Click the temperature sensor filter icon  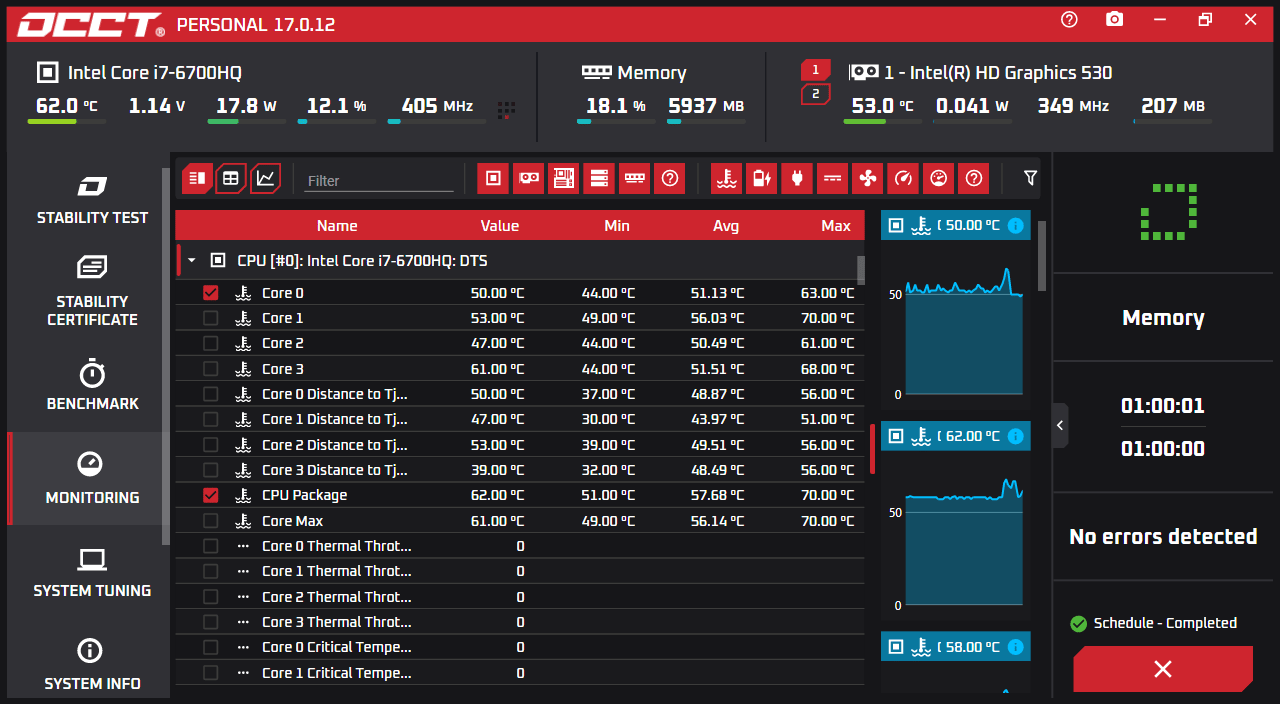click(x=726, y=178)
